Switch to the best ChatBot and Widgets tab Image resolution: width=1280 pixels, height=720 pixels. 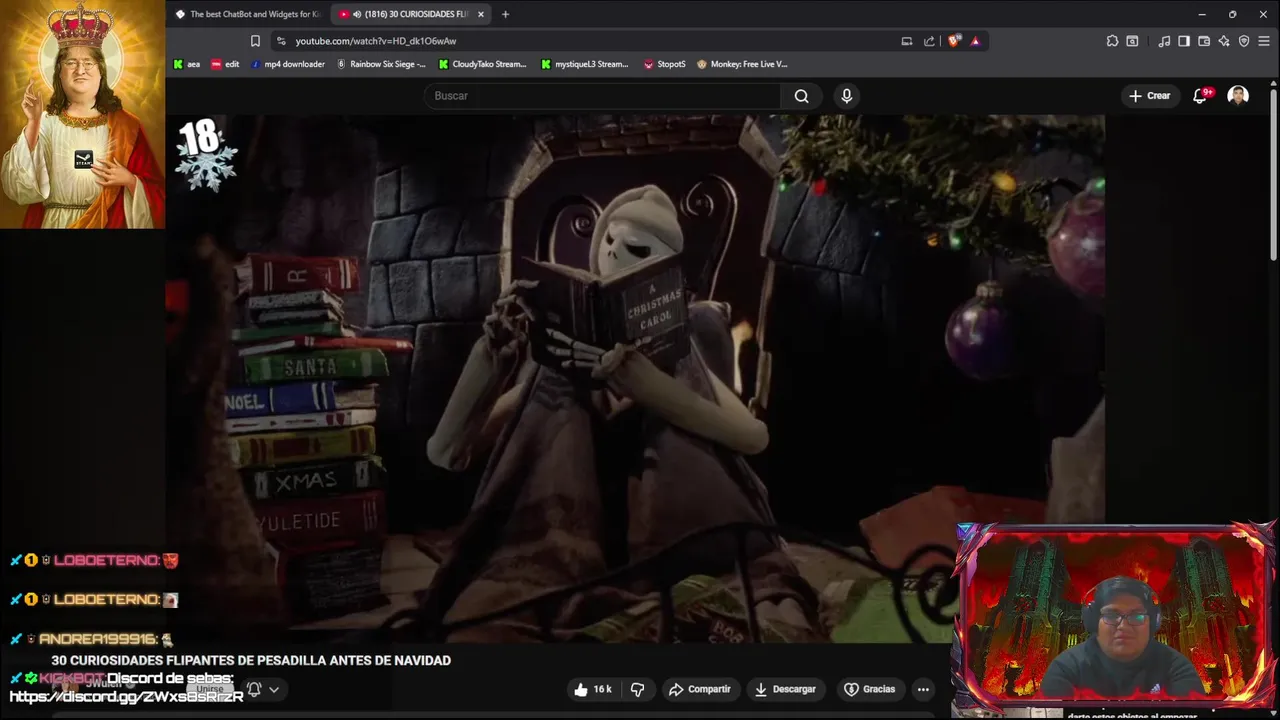[248, 14]
